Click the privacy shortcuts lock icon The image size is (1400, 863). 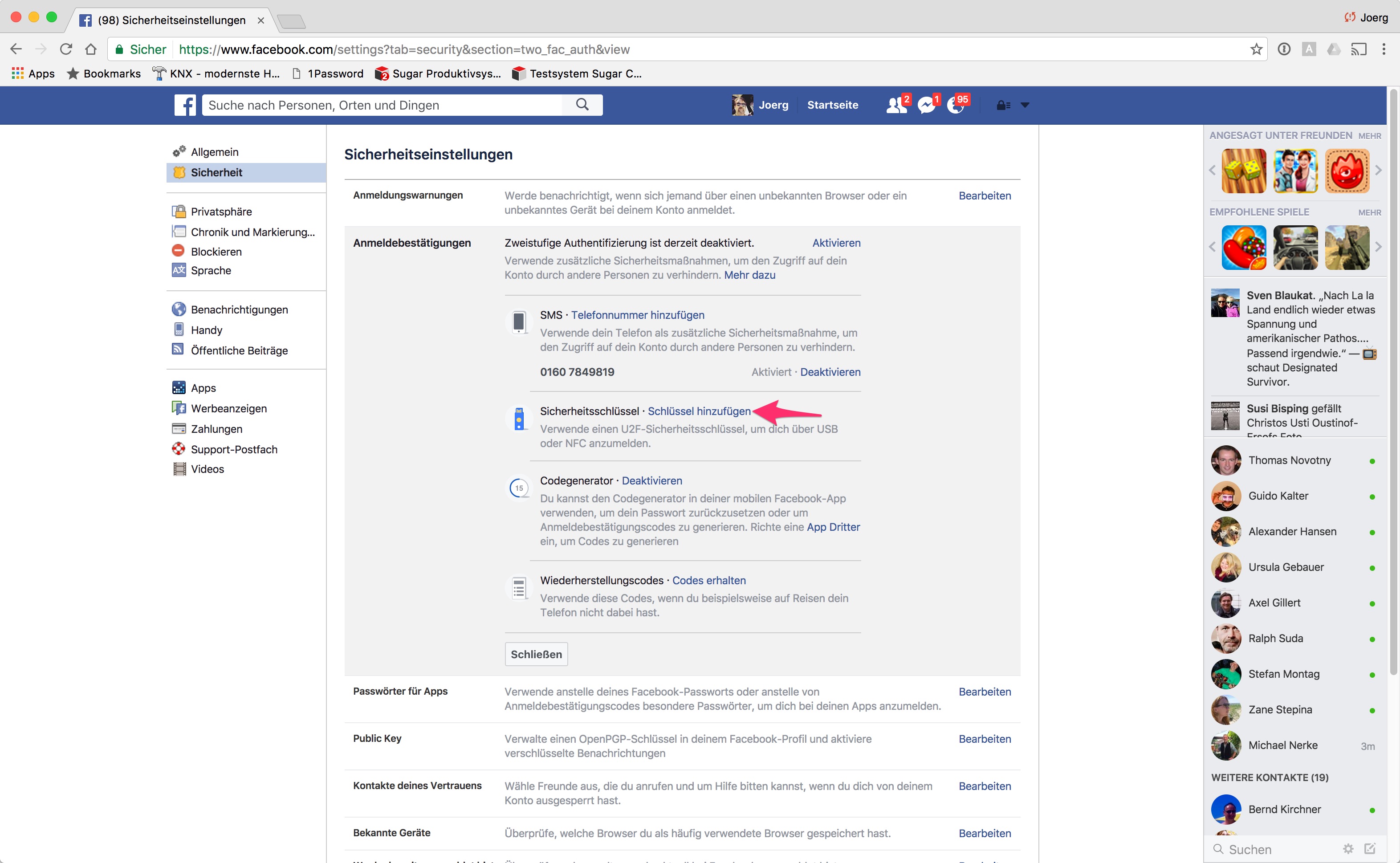(1003, 105)
